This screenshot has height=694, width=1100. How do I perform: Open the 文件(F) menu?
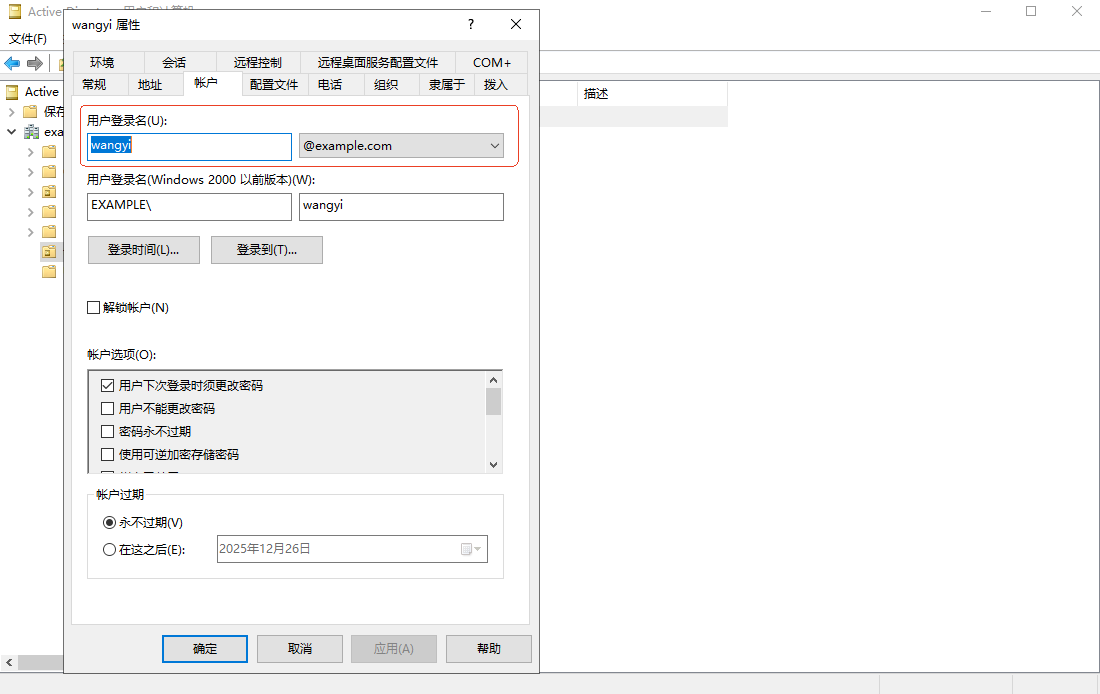(x=28, y=39)
